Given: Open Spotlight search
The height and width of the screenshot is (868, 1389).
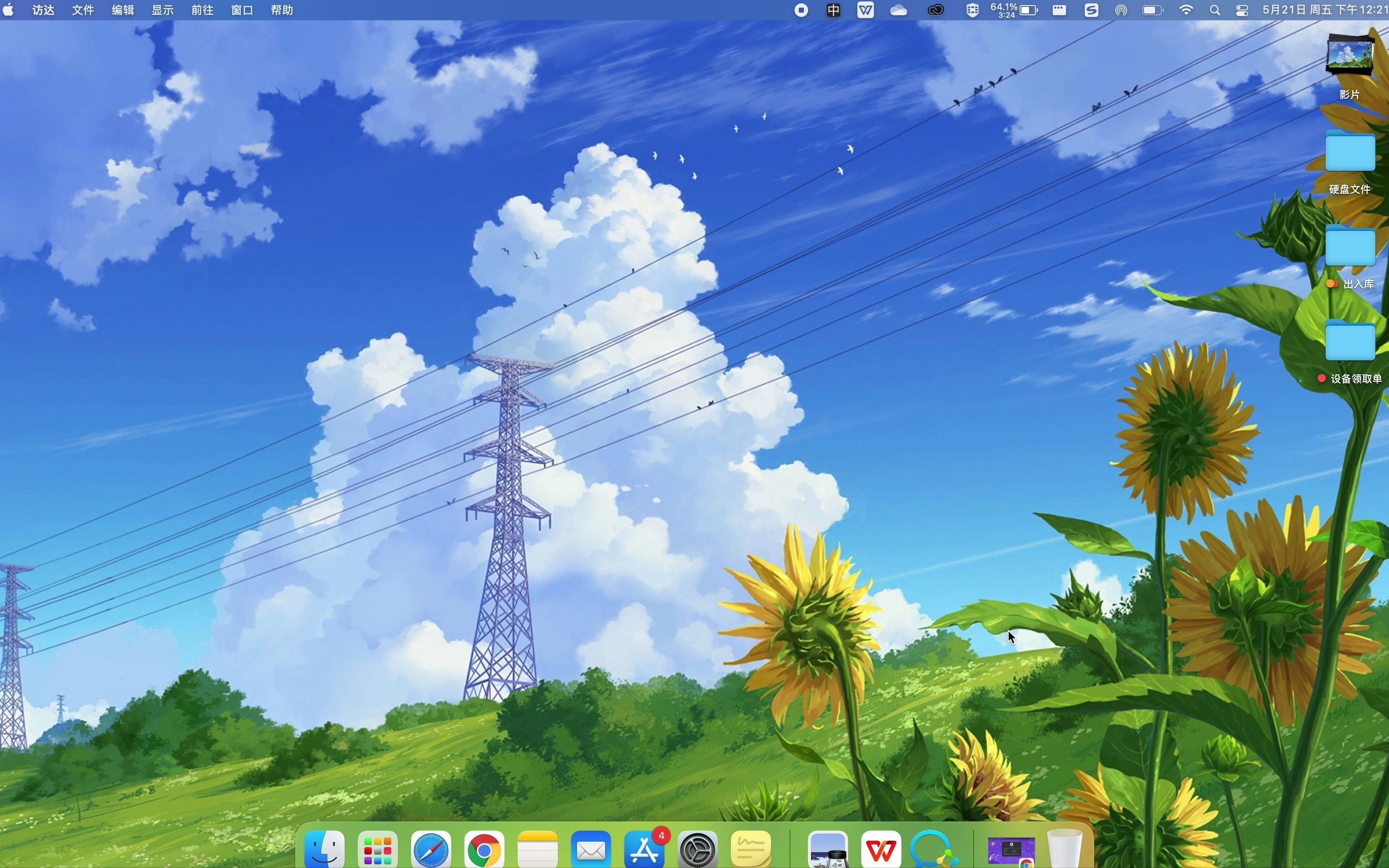Looking at the screenshot, I should (1215, 10).
